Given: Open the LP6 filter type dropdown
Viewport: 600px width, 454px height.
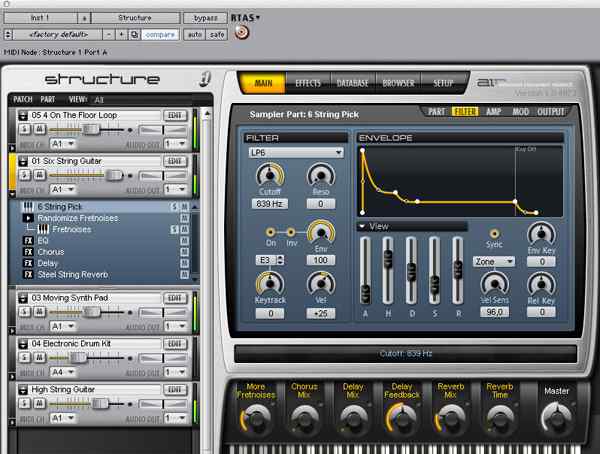Looking at the screenshot, I should 295,152.
